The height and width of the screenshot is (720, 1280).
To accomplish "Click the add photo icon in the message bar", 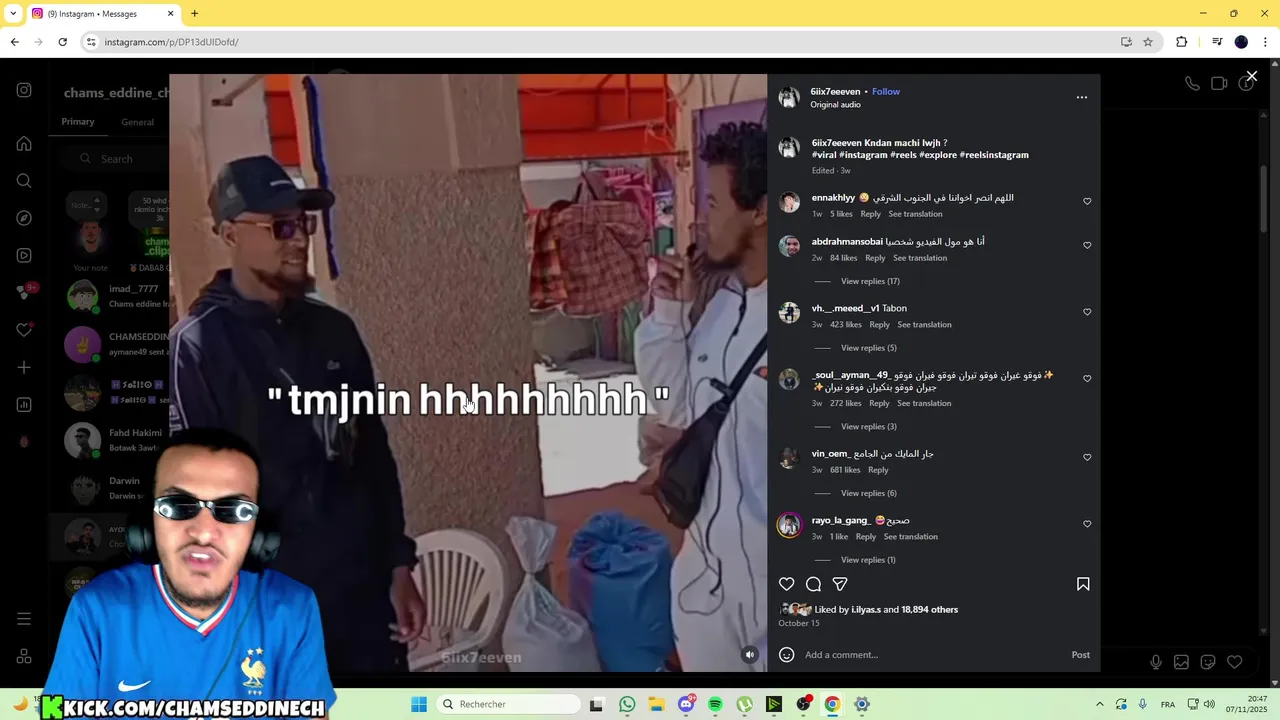I will [x=1181, y=662].
